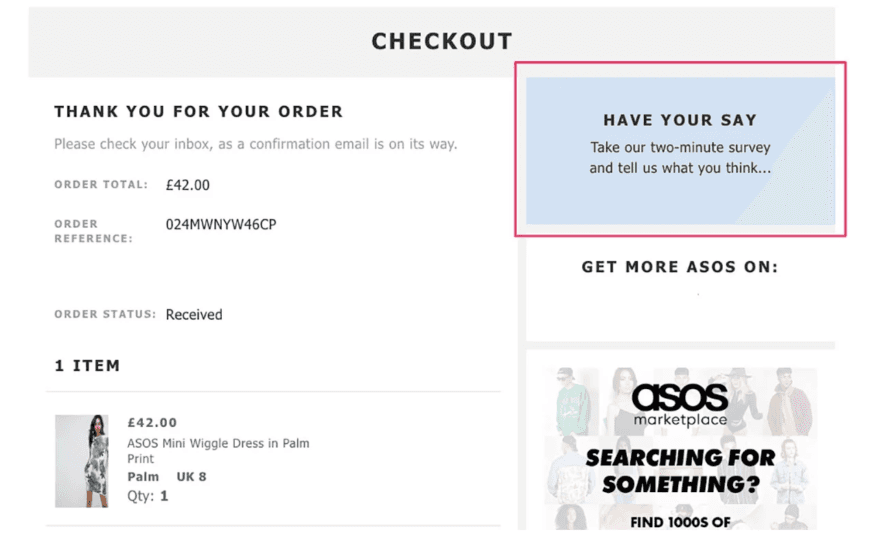Click the £42.00 order total value

[188, 185]
